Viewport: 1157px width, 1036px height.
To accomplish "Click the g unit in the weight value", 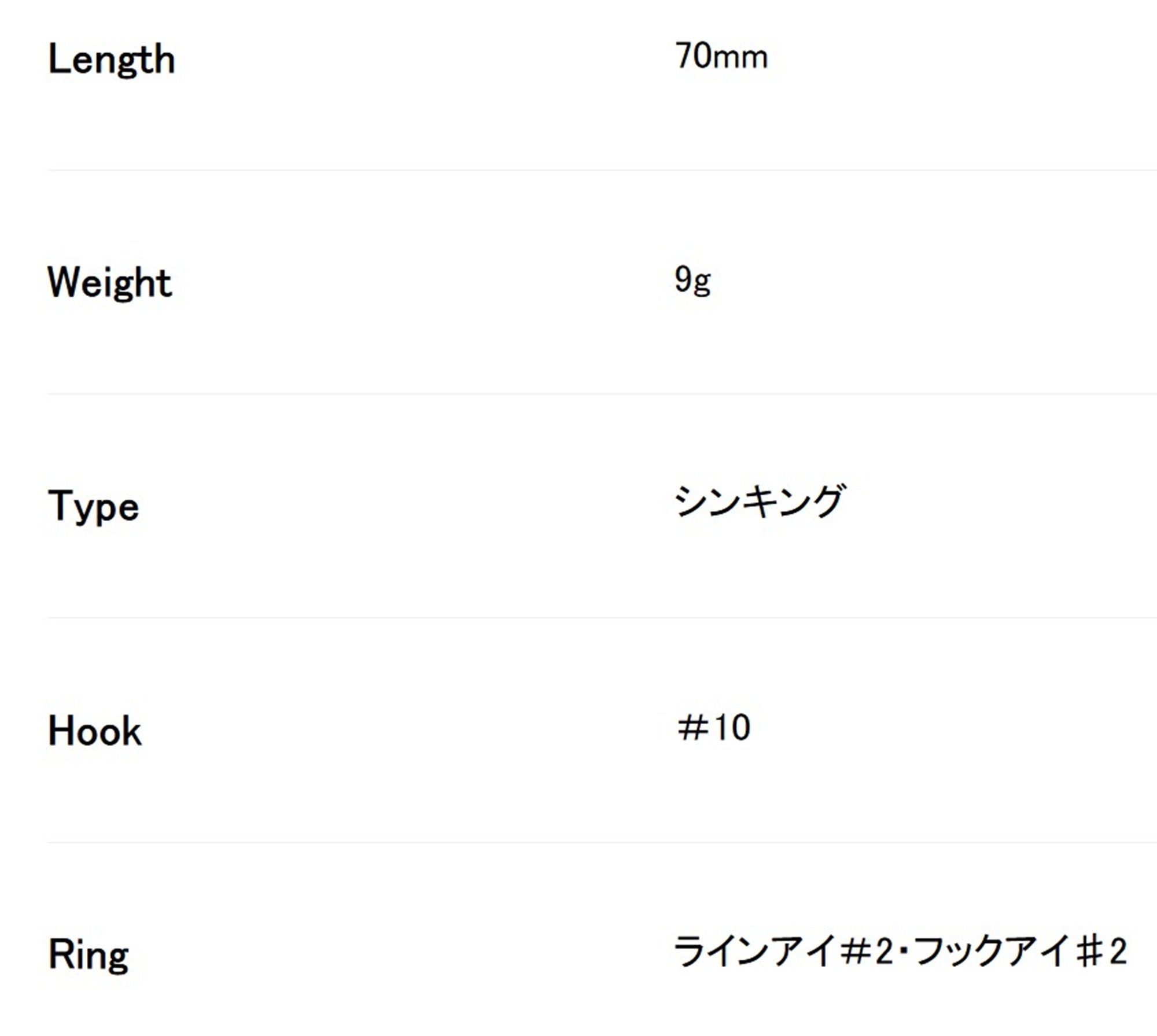I will [x=702, y=285].
